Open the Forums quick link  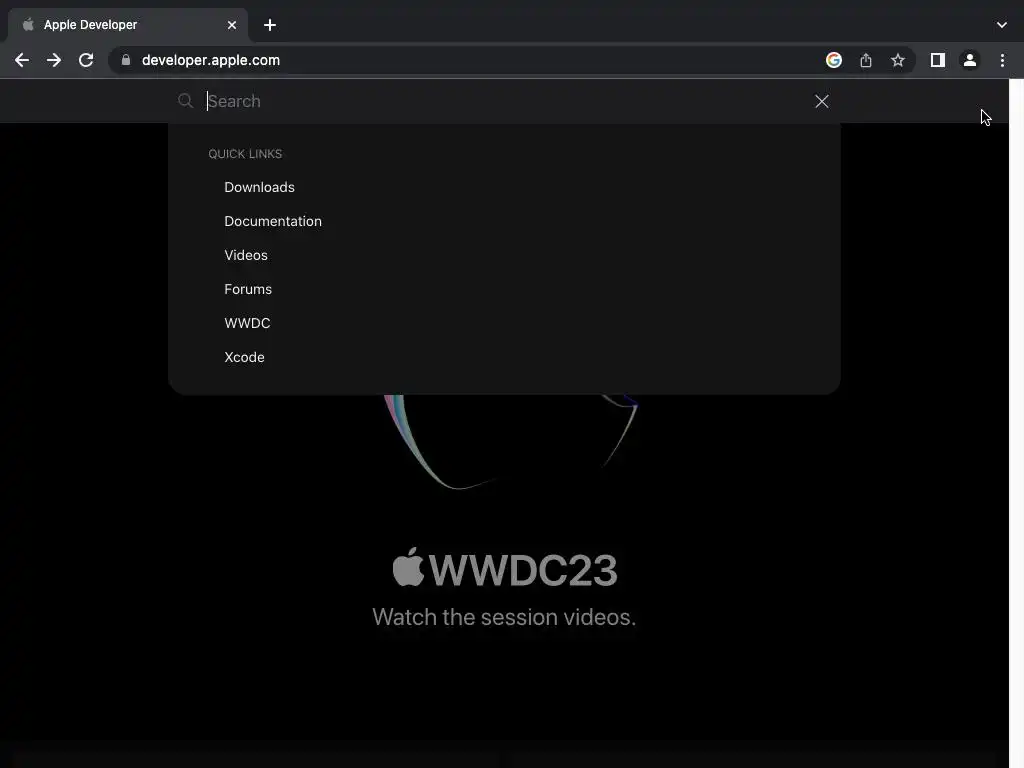click(248, 289)
